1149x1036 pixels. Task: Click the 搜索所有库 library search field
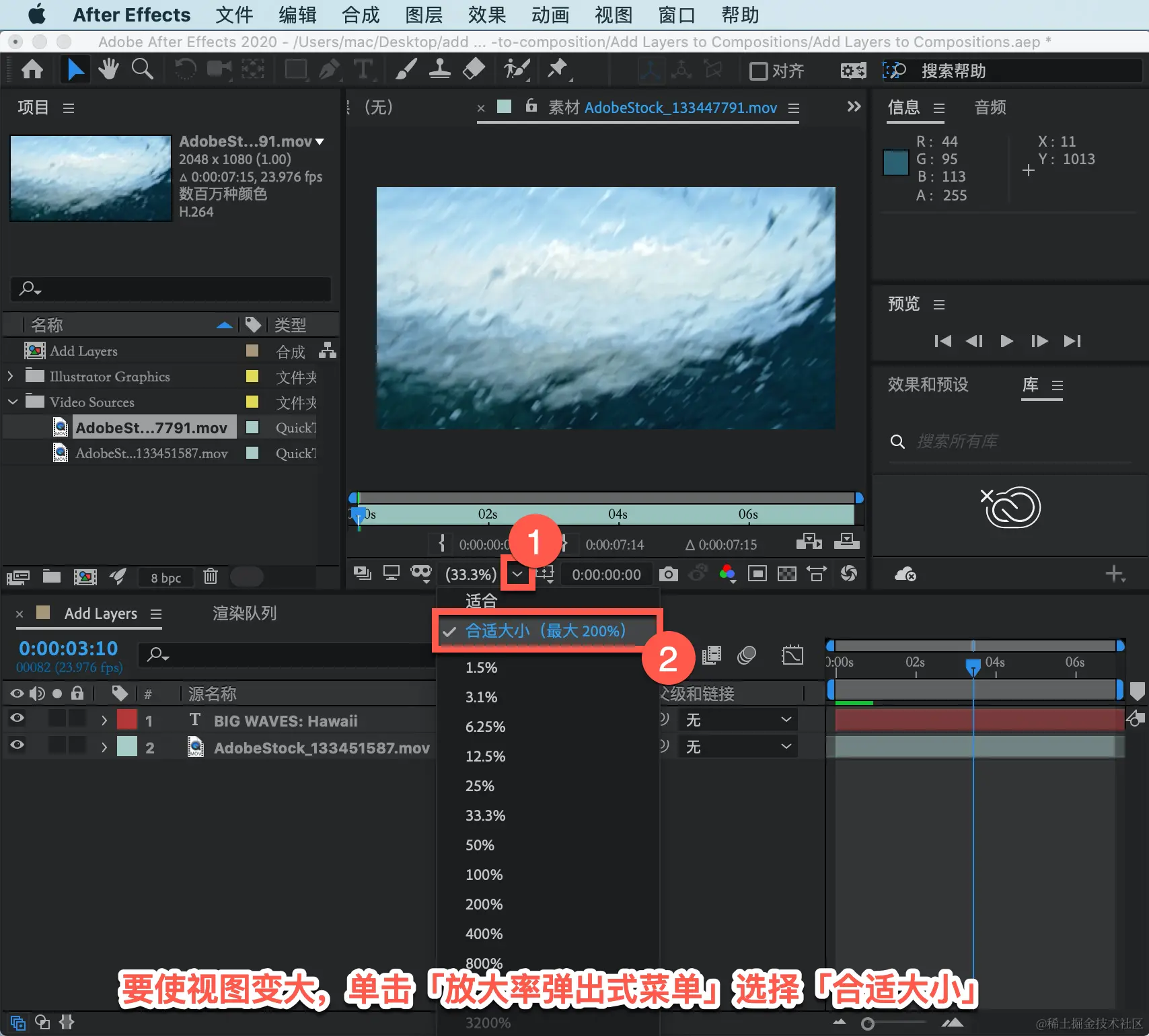1010,441
